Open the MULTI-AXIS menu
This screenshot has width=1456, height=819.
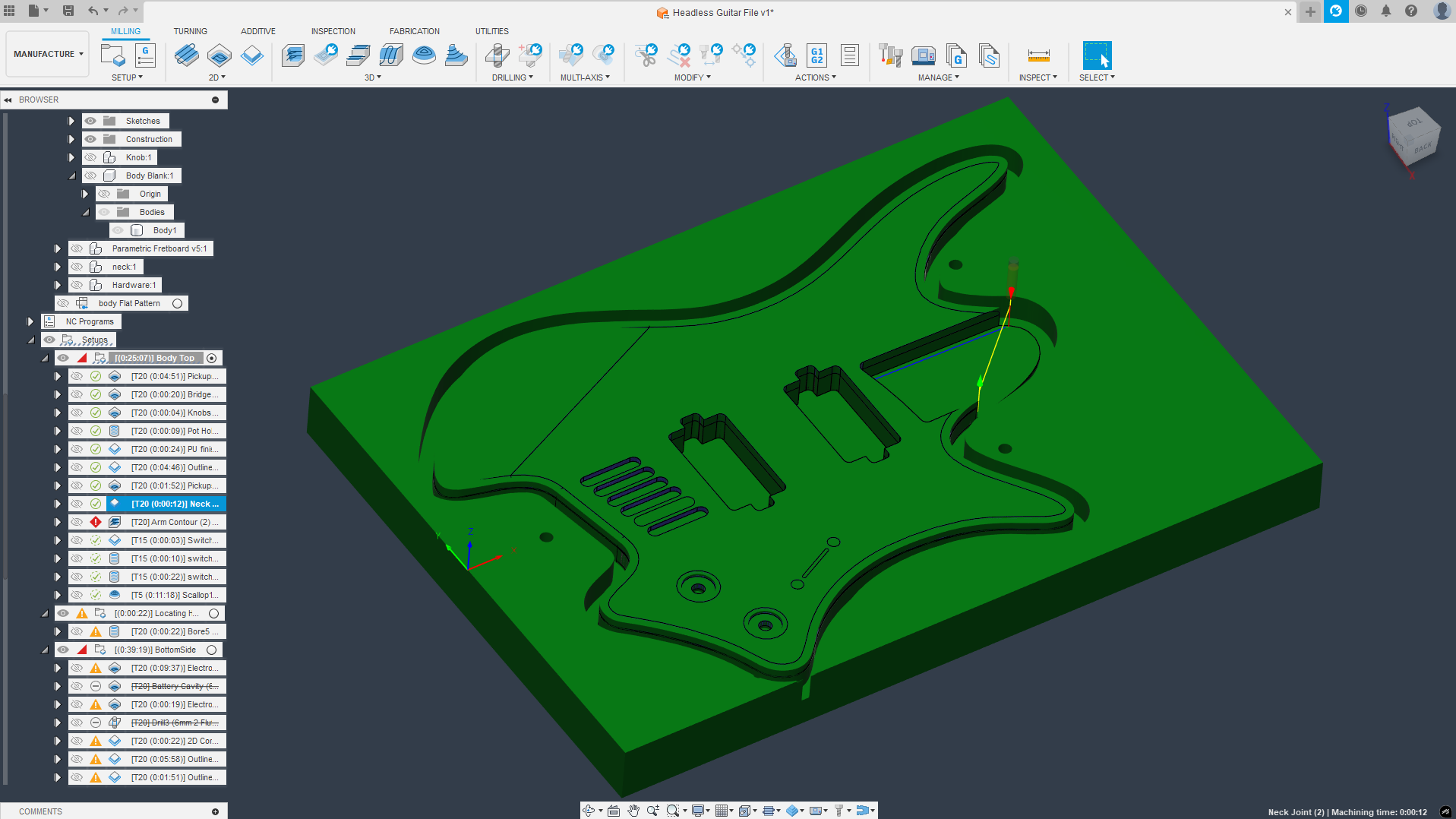point(585,77)
